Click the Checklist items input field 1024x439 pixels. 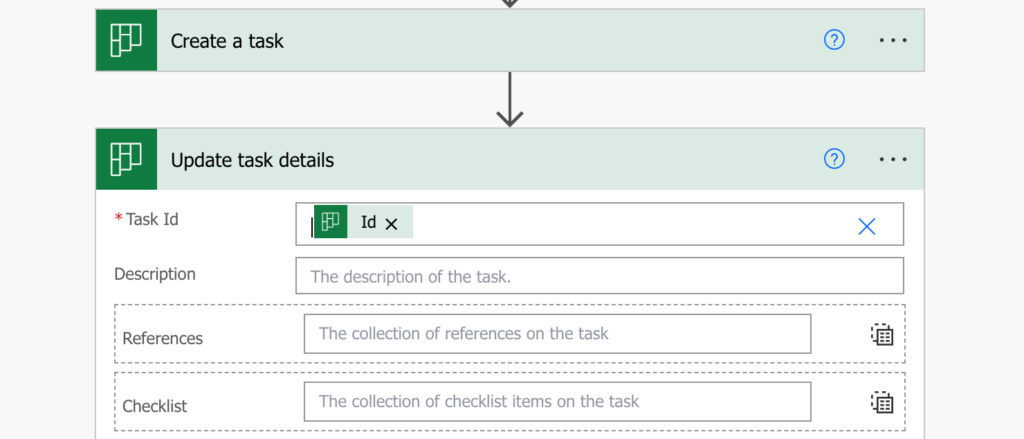557,401
